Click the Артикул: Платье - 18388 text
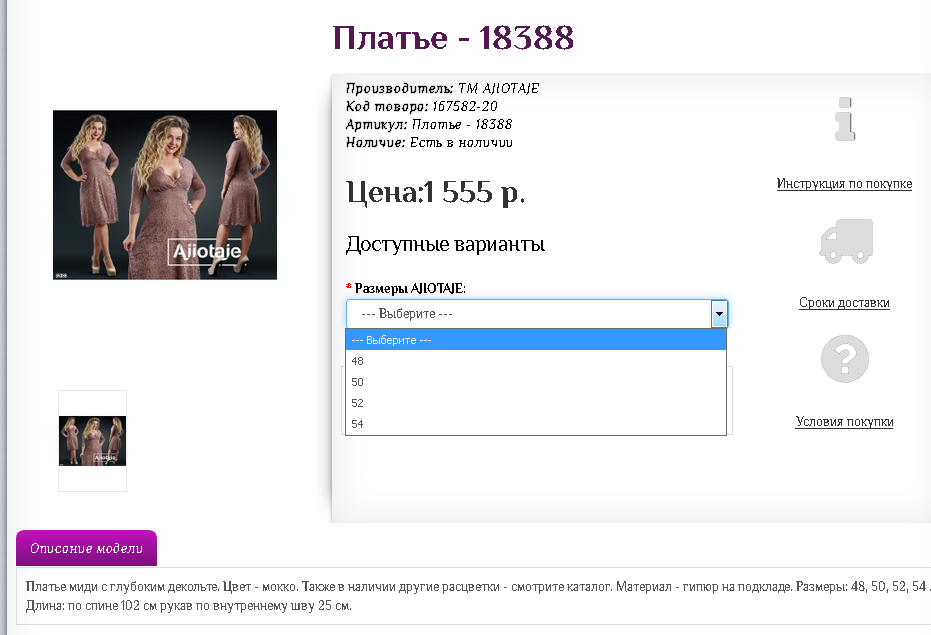931x635 pixels. click(429, 124)
